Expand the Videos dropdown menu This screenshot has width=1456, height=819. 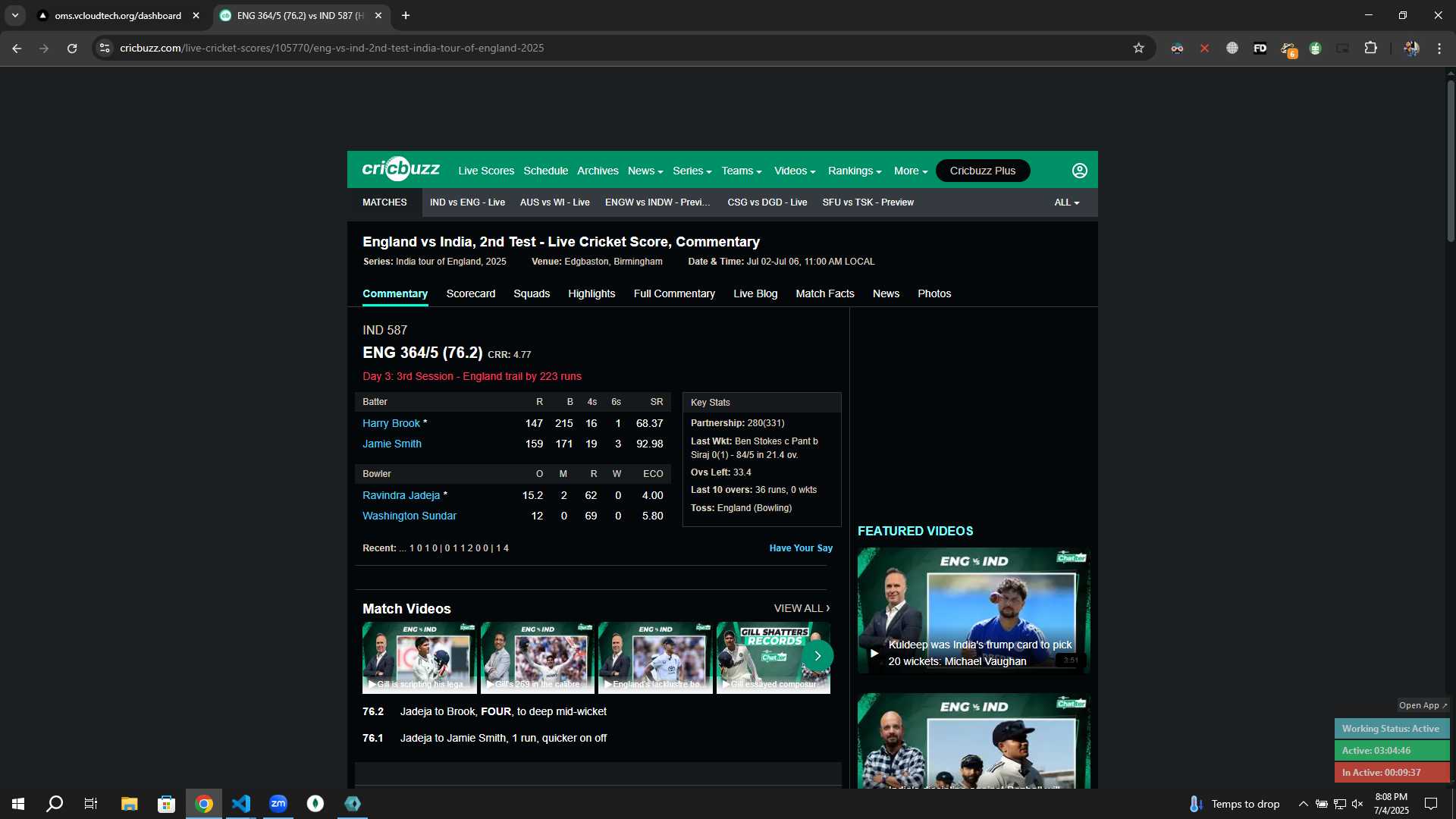click(794, 171)
